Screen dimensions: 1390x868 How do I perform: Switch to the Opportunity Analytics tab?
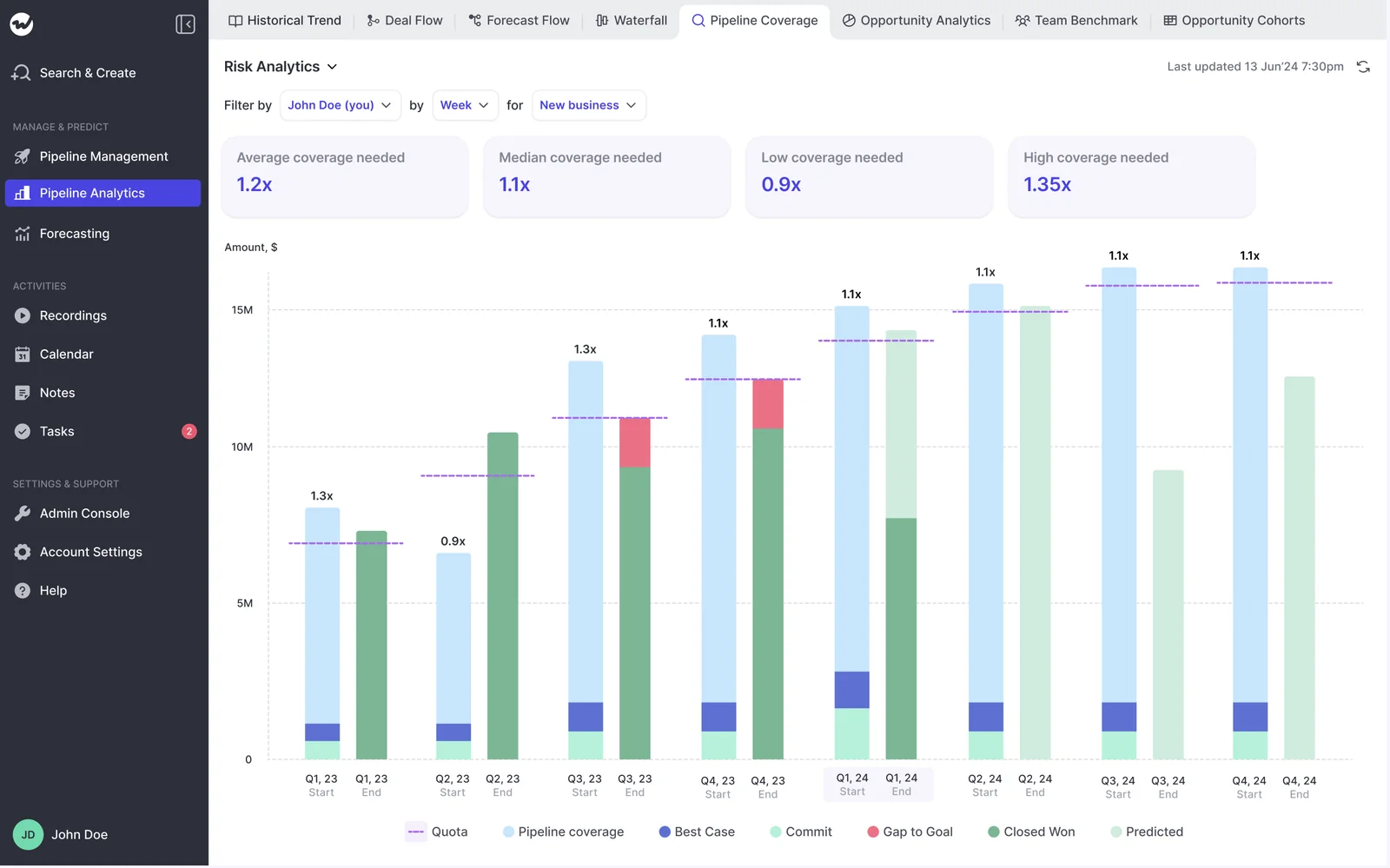tap(917, 20)
